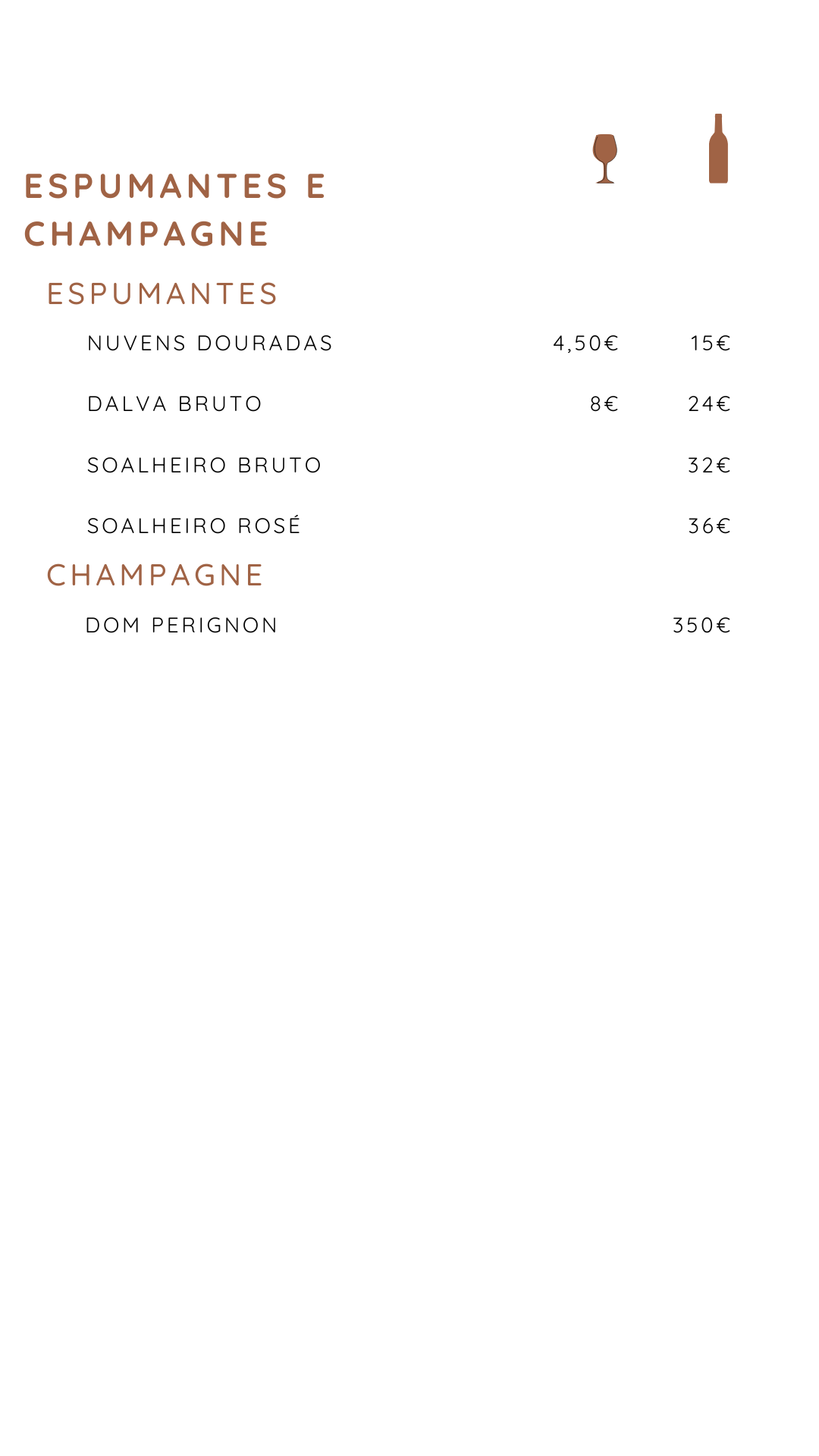Open the thin "CHAMPAGNE" section subheading above Dom Perignon
The image size is (819, 1456).
[x=155, y=576]
